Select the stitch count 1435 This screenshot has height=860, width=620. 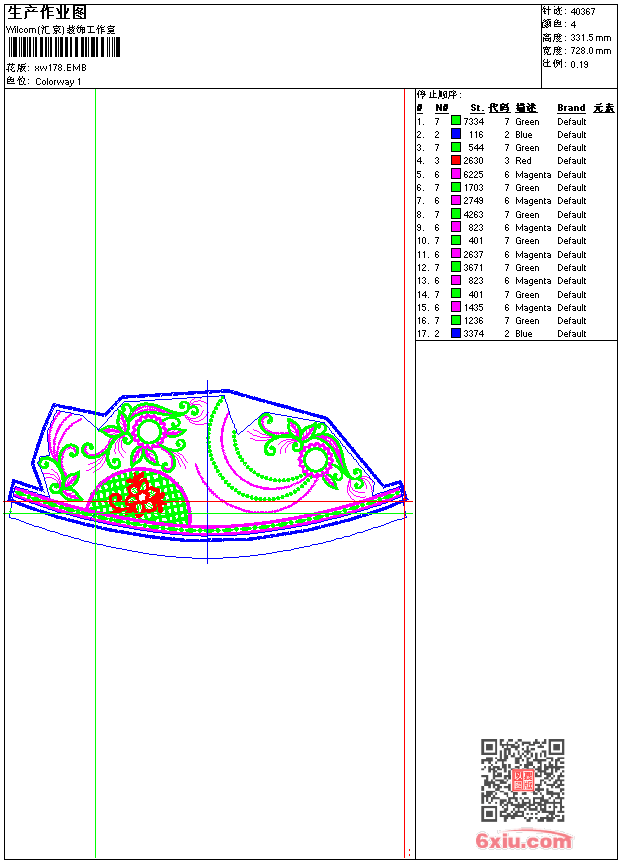point(474,308)
